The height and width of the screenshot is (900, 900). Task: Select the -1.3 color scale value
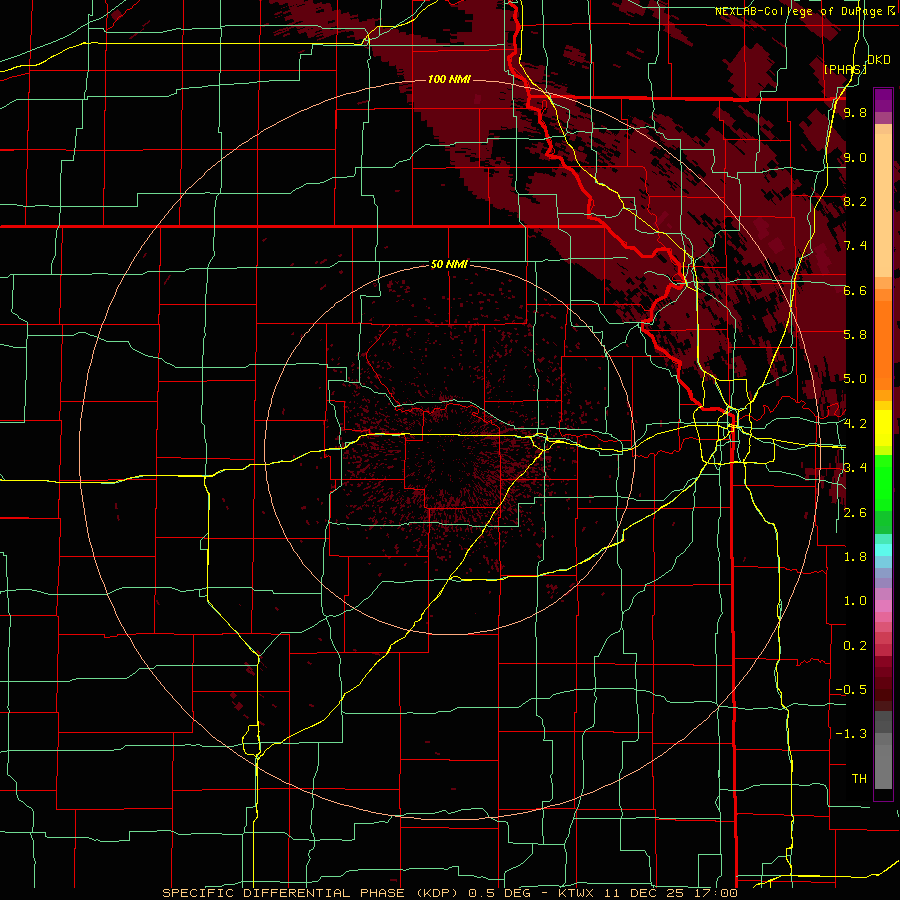tap(851, 734)
